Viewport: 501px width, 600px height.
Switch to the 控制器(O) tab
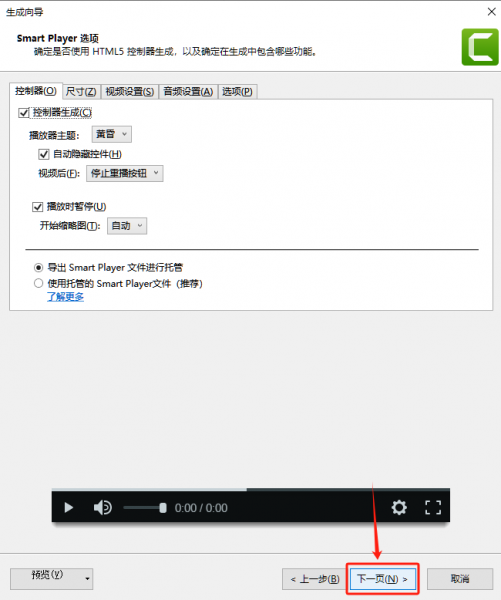pos(36,91)
